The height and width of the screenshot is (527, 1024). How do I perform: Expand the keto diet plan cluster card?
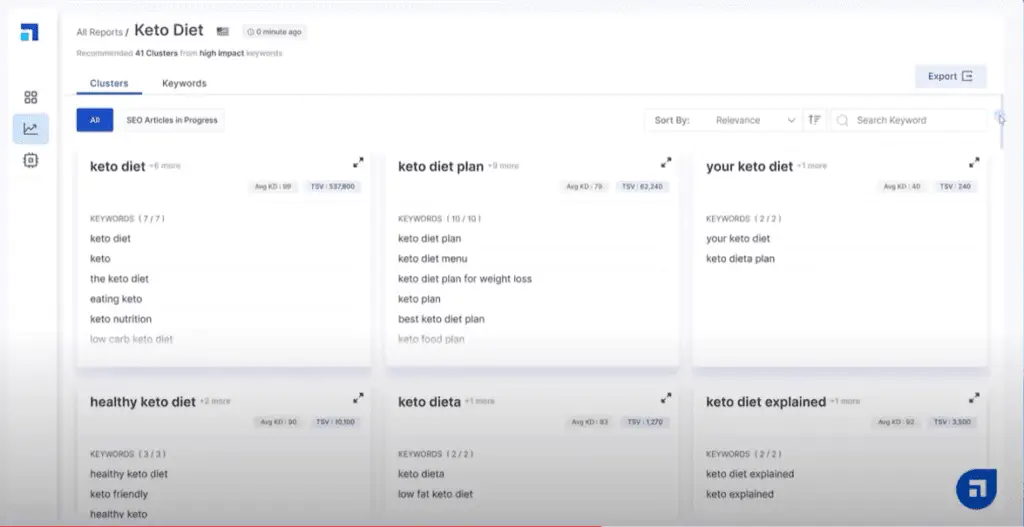pyautogui.click(x=666, y=163)
